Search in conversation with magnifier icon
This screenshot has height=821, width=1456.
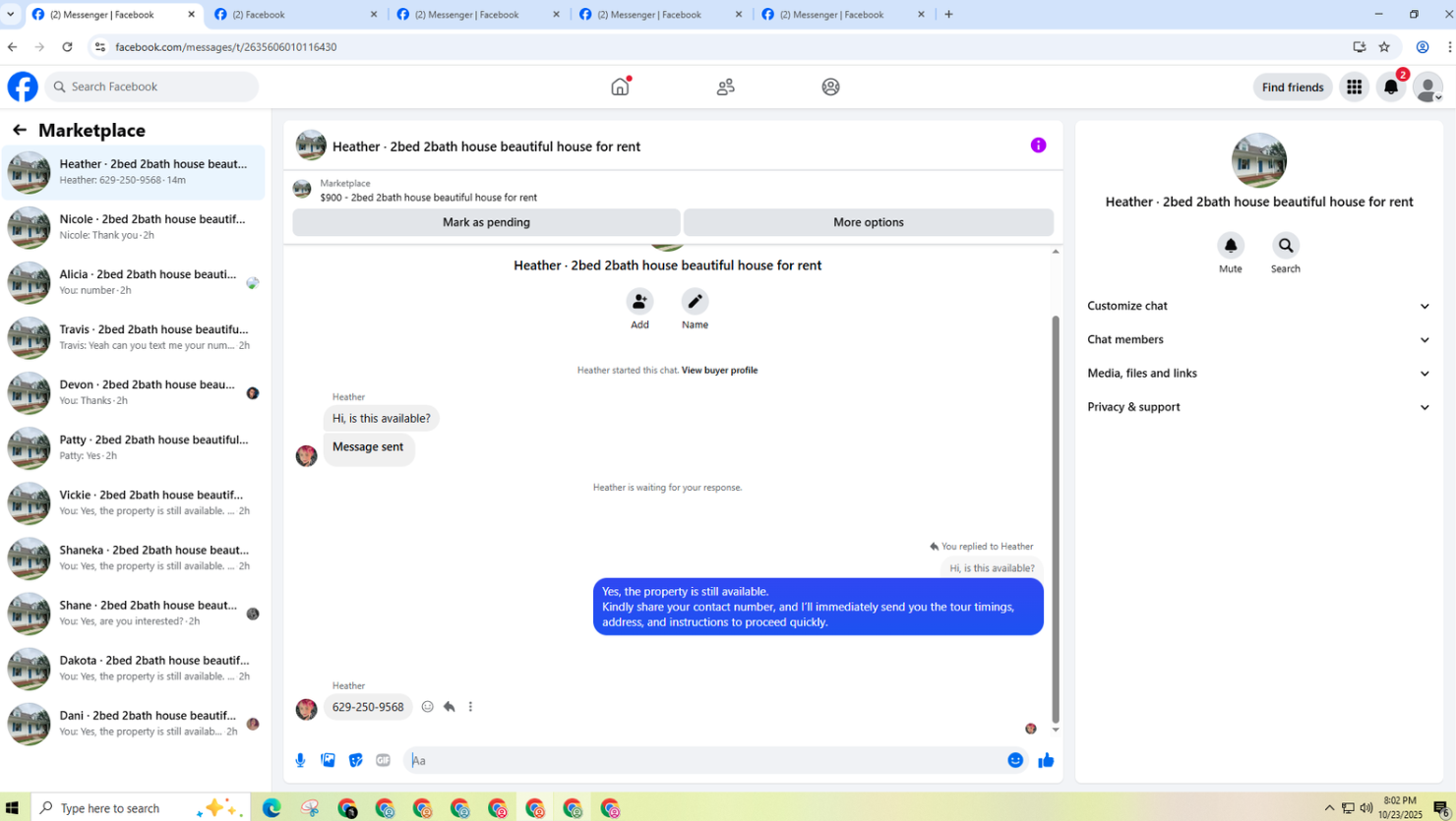pyautogui.click(x=1285, y=245)
